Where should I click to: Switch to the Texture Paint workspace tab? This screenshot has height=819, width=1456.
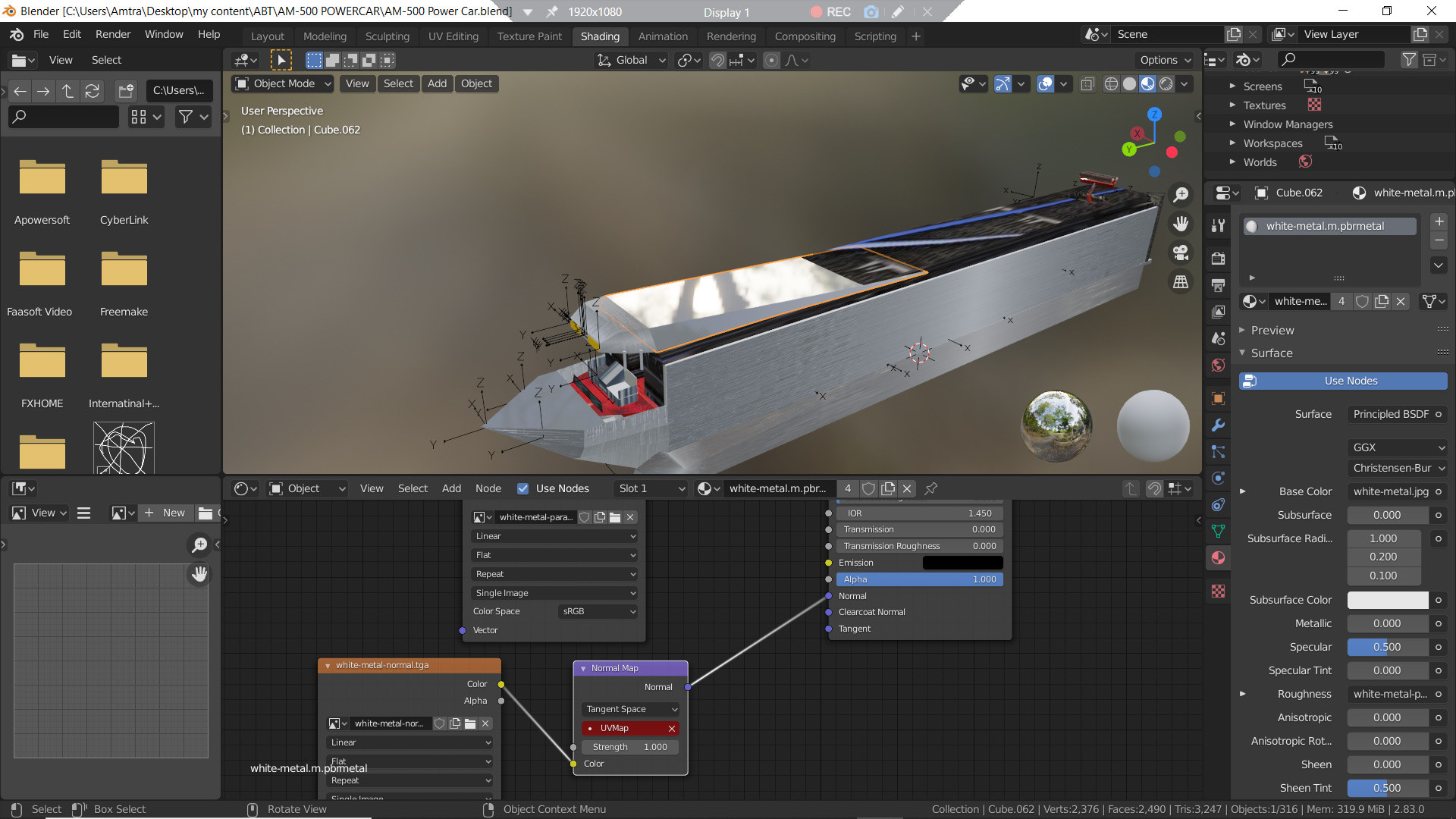[x=529, y=36]
